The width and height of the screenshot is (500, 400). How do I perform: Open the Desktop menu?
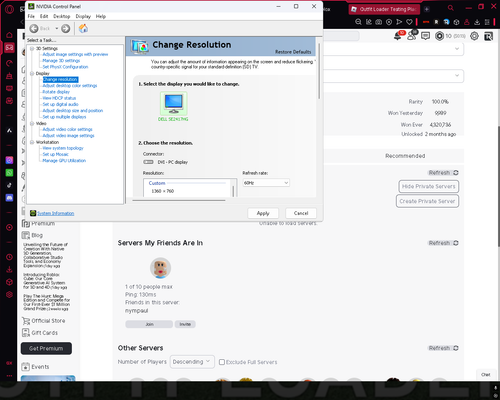pyautogui.click(x=62, y=16)
